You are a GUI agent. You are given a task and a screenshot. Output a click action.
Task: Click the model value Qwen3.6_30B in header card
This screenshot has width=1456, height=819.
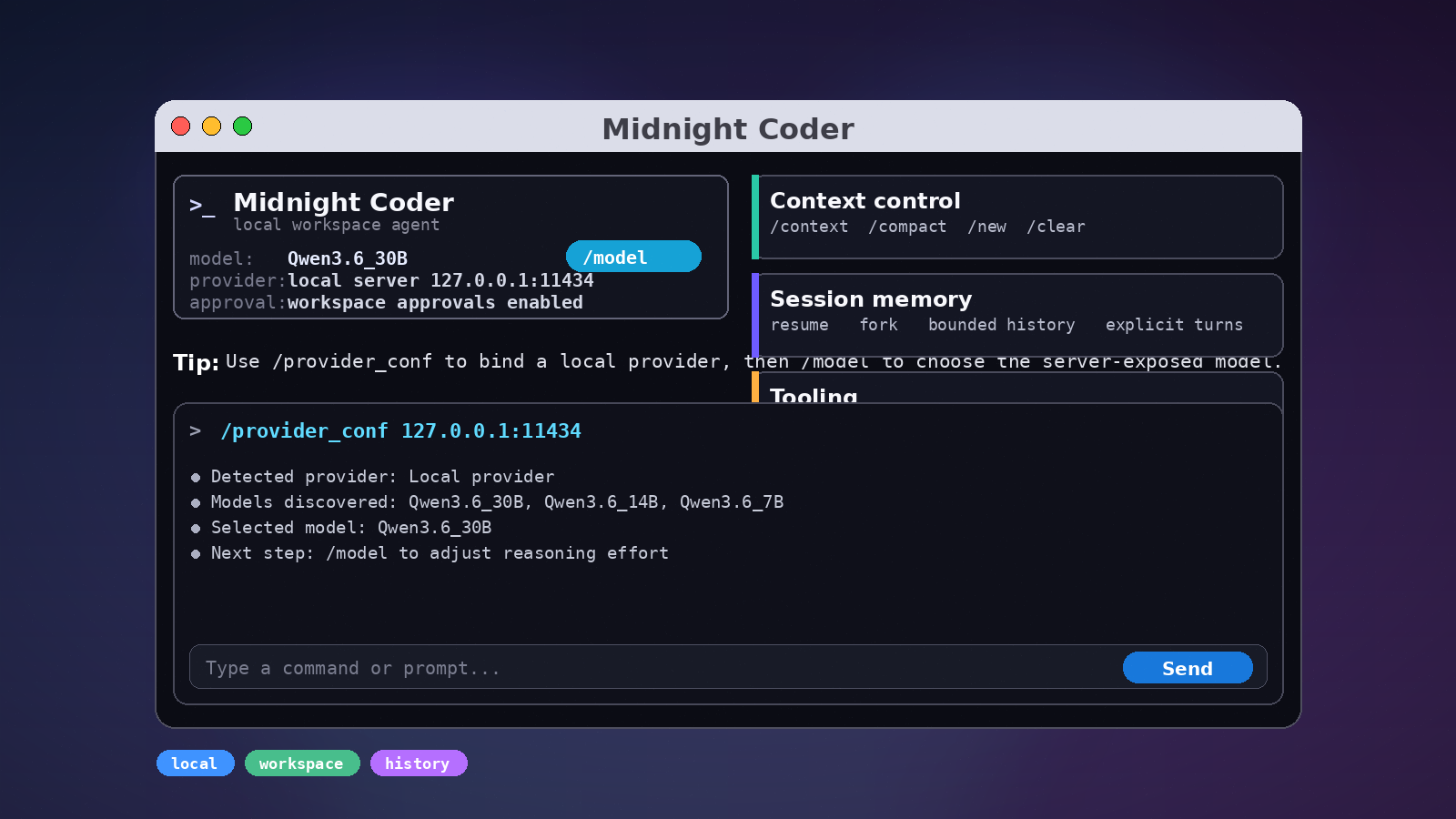[x=348, y=258]
